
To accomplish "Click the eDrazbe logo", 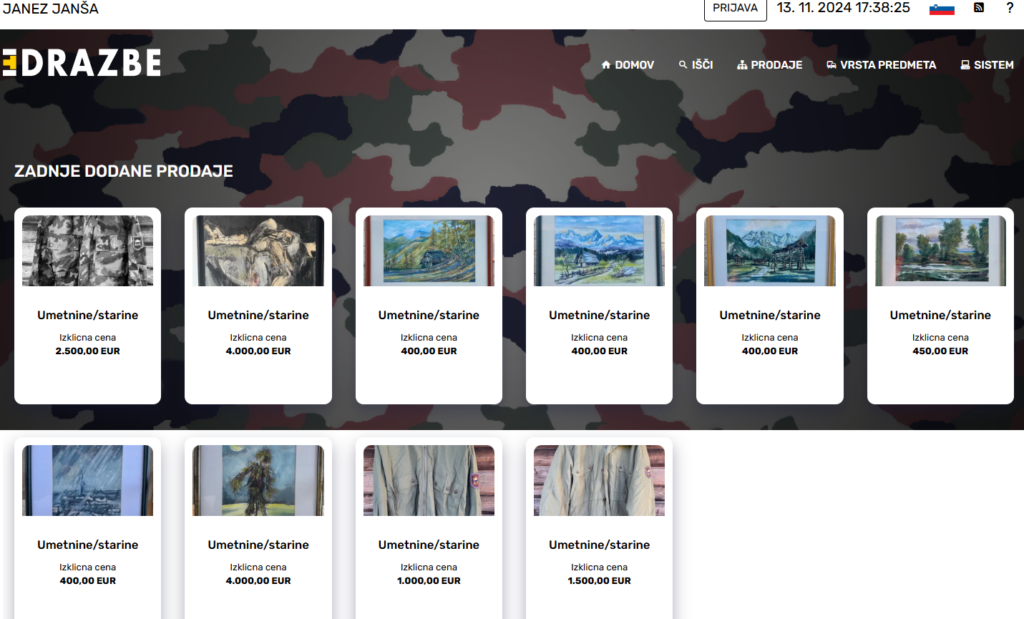I will [82, 63].
